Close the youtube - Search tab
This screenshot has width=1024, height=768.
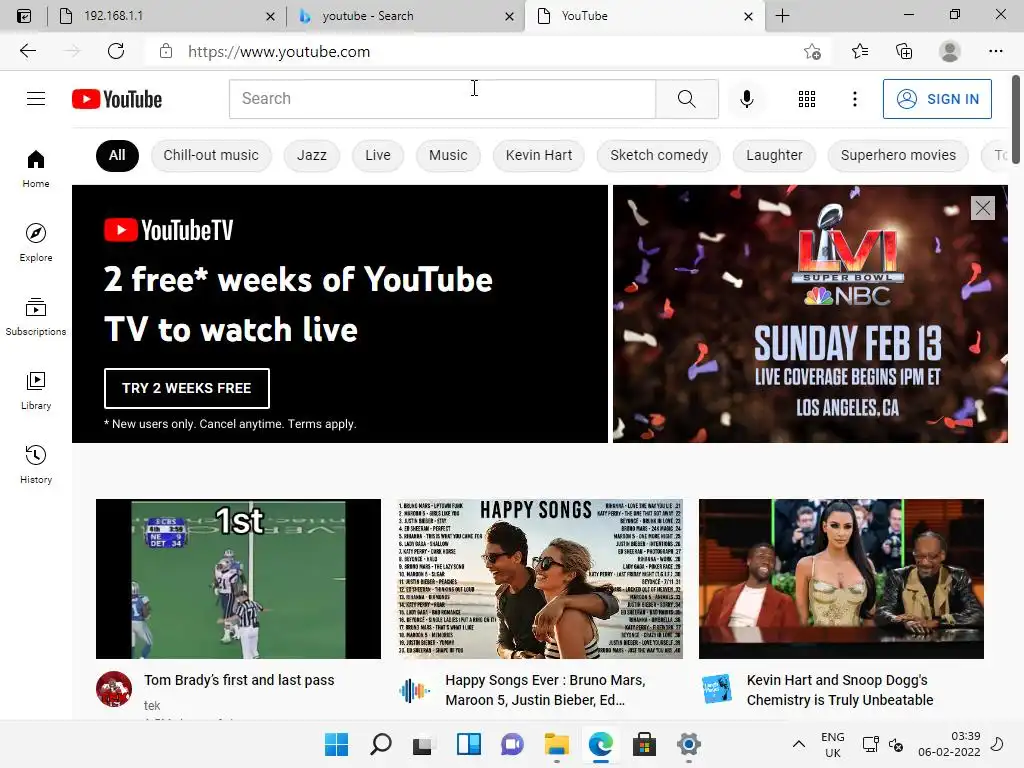pyautogui.click(x=509, y=16)
